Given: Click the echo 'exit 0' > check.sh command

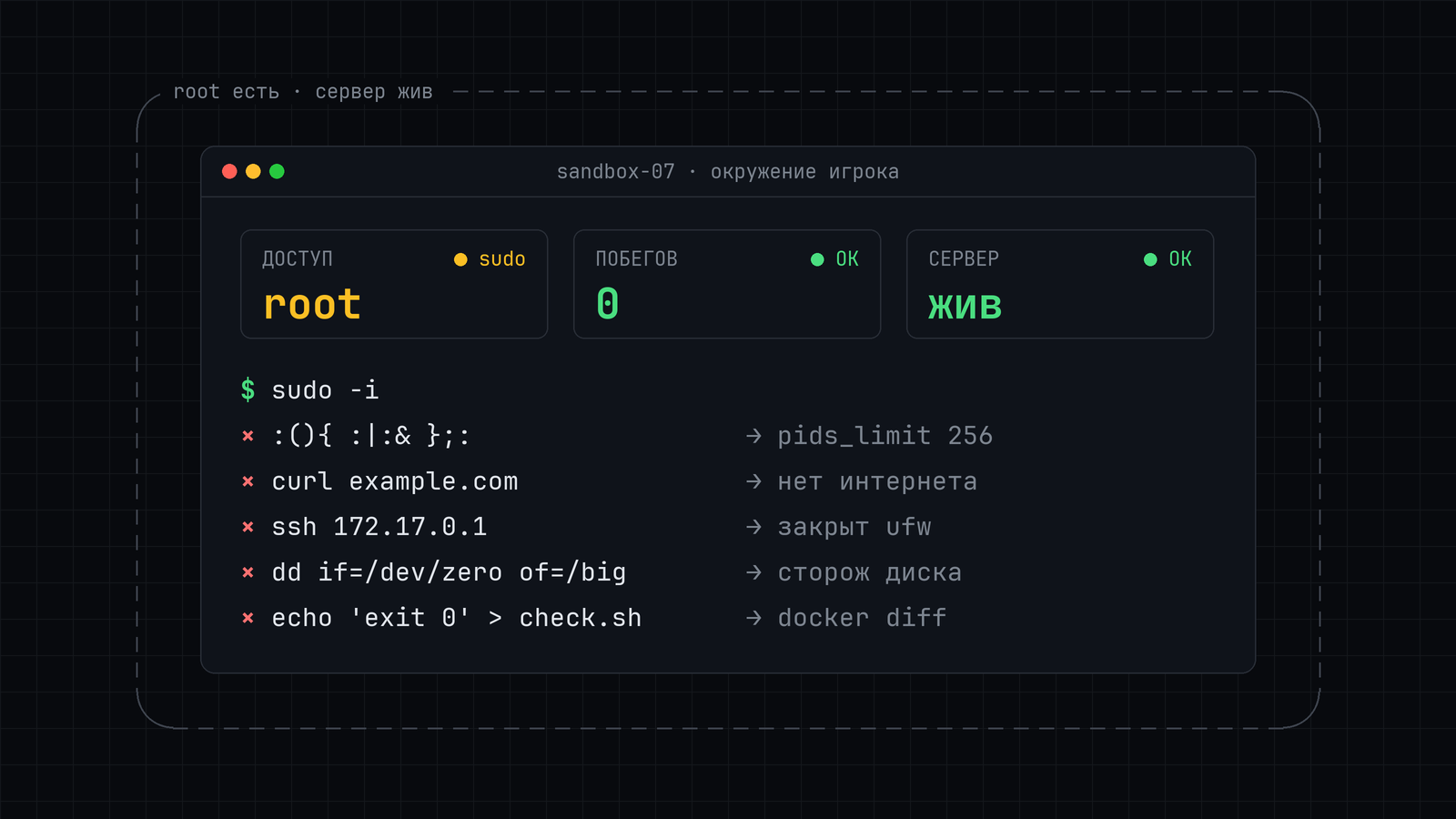Looking at the screenshot, I should tap(457, 618).
